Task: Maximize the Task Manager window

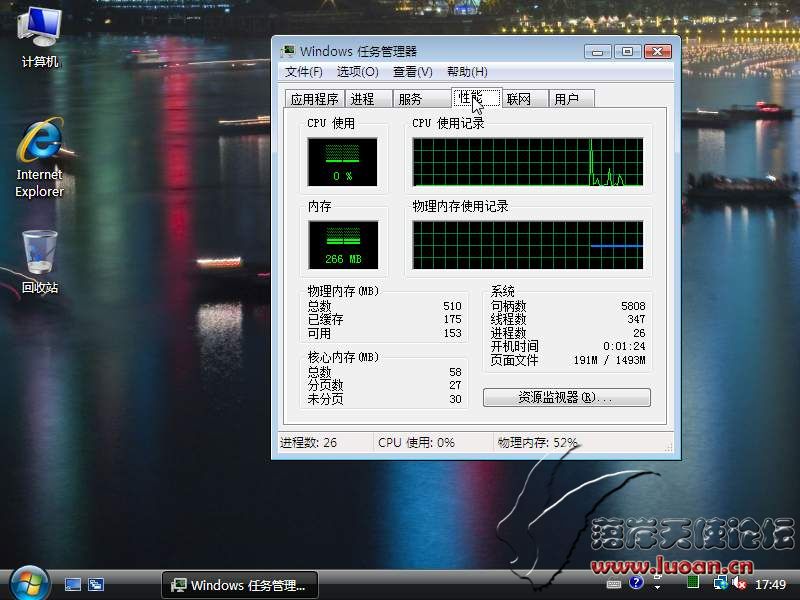Action: coord(628,52)
